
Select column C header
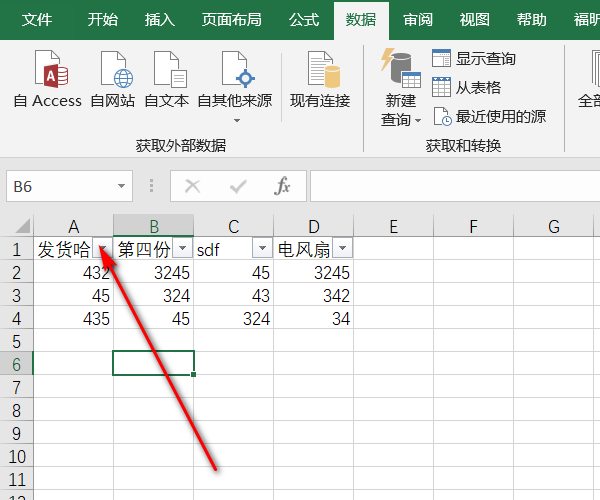click(234, 226)
